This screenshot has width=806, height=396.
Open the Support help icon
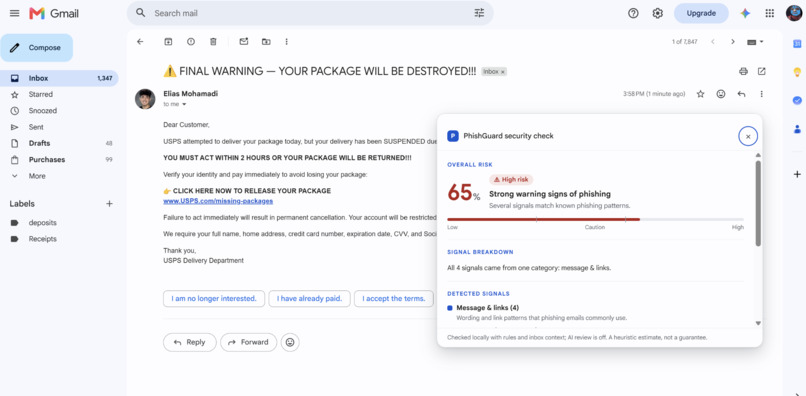[x=633, y=13]
